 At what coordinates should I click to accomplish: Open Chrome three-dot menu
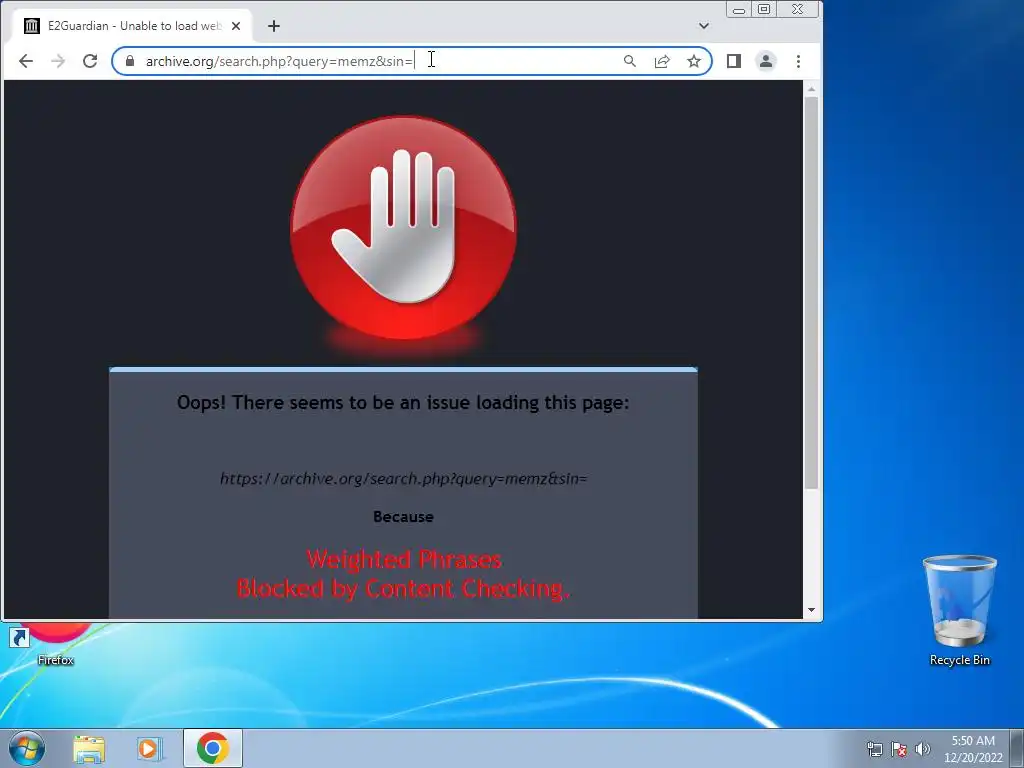click(x=798, y=61)
